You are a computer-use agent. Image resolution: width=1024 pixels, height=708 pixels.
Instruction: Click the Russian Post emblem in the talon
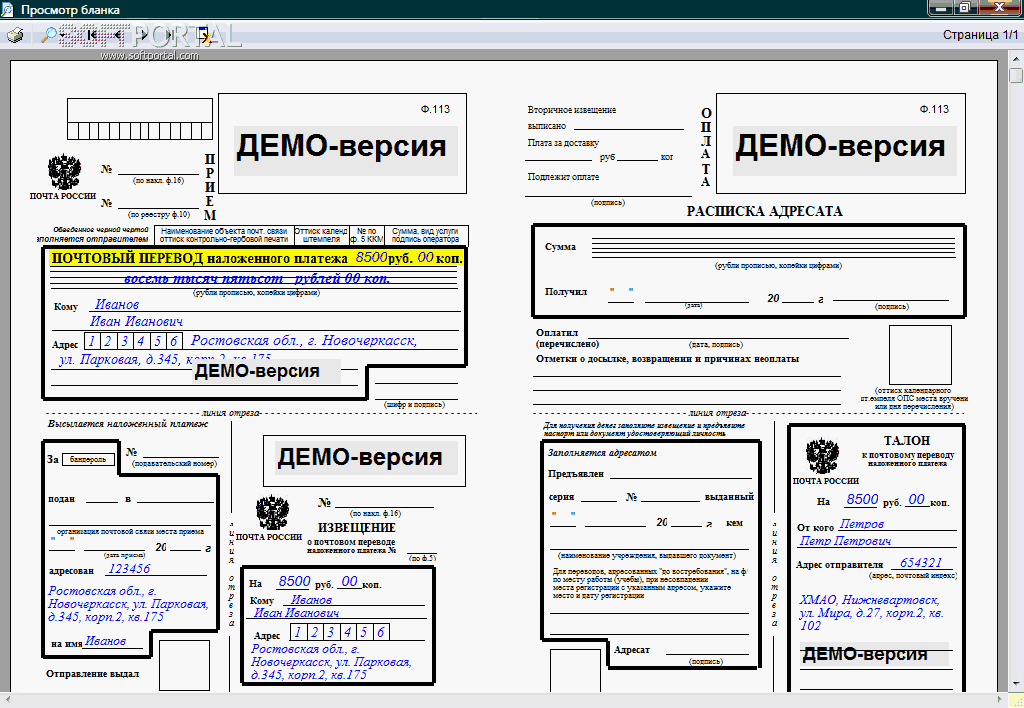tap(823, 455)
